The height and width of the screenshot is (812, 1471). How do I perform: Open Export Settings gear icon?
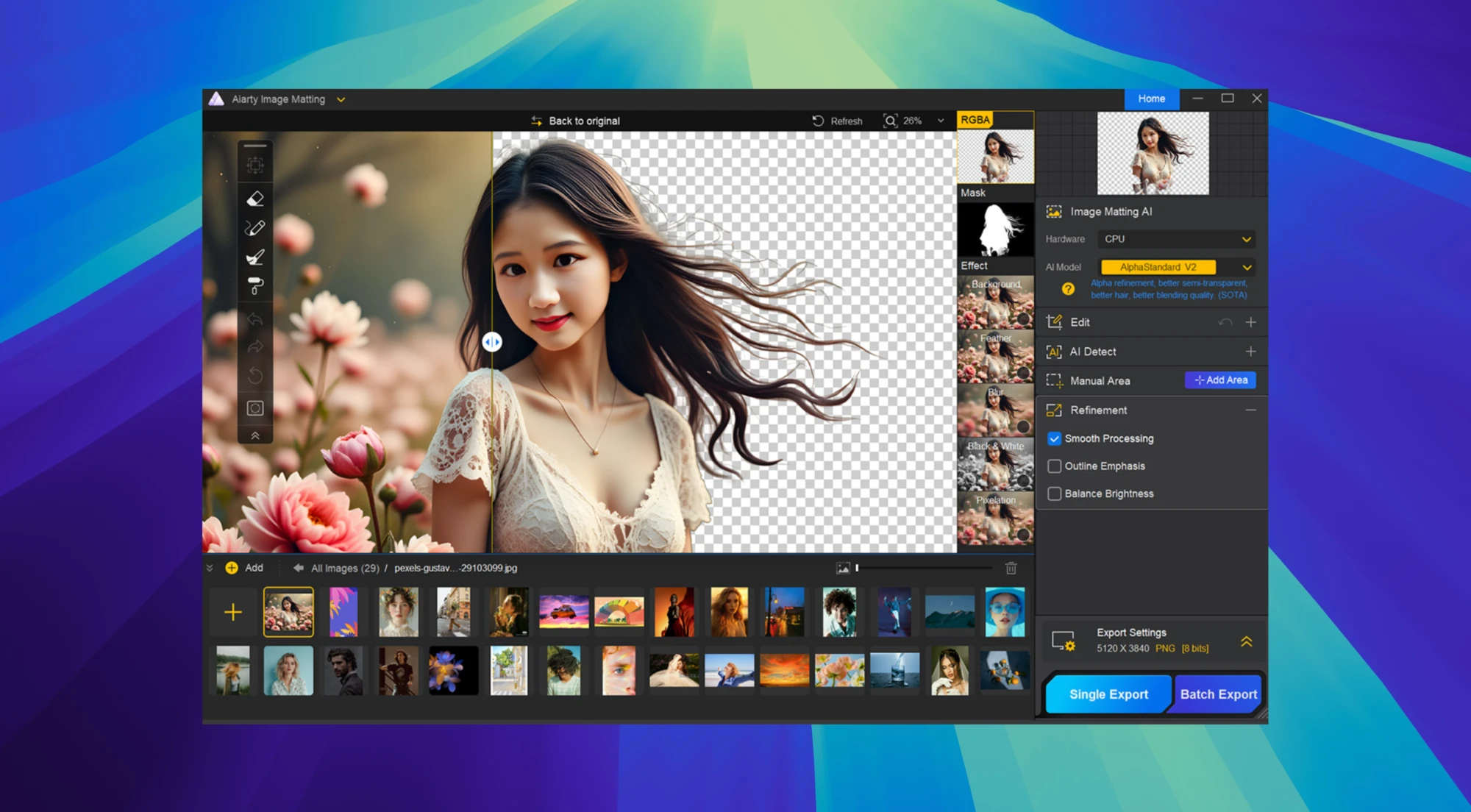[x=1063, y=641]
